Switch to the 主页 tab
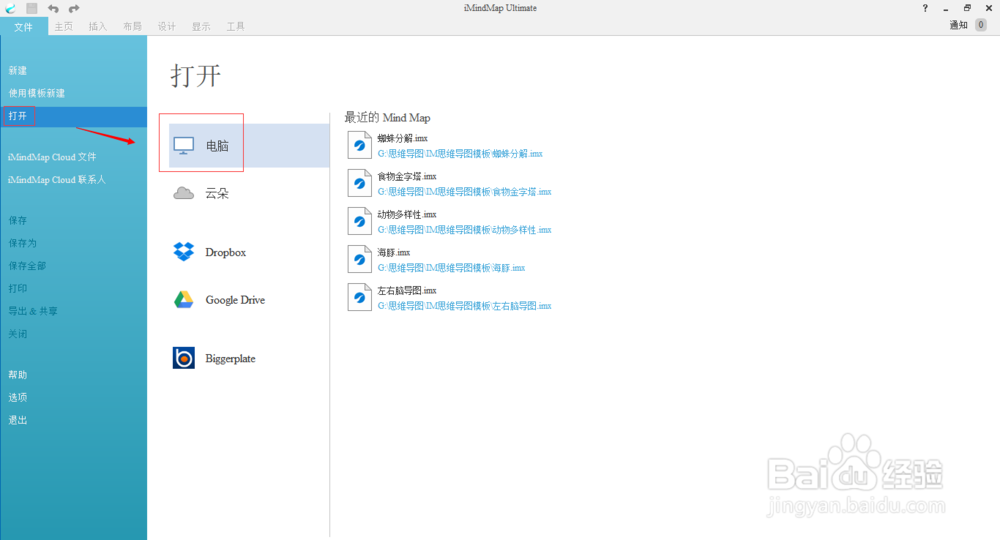The width and height of the screenshot is (1000, 540). (63, 27)
